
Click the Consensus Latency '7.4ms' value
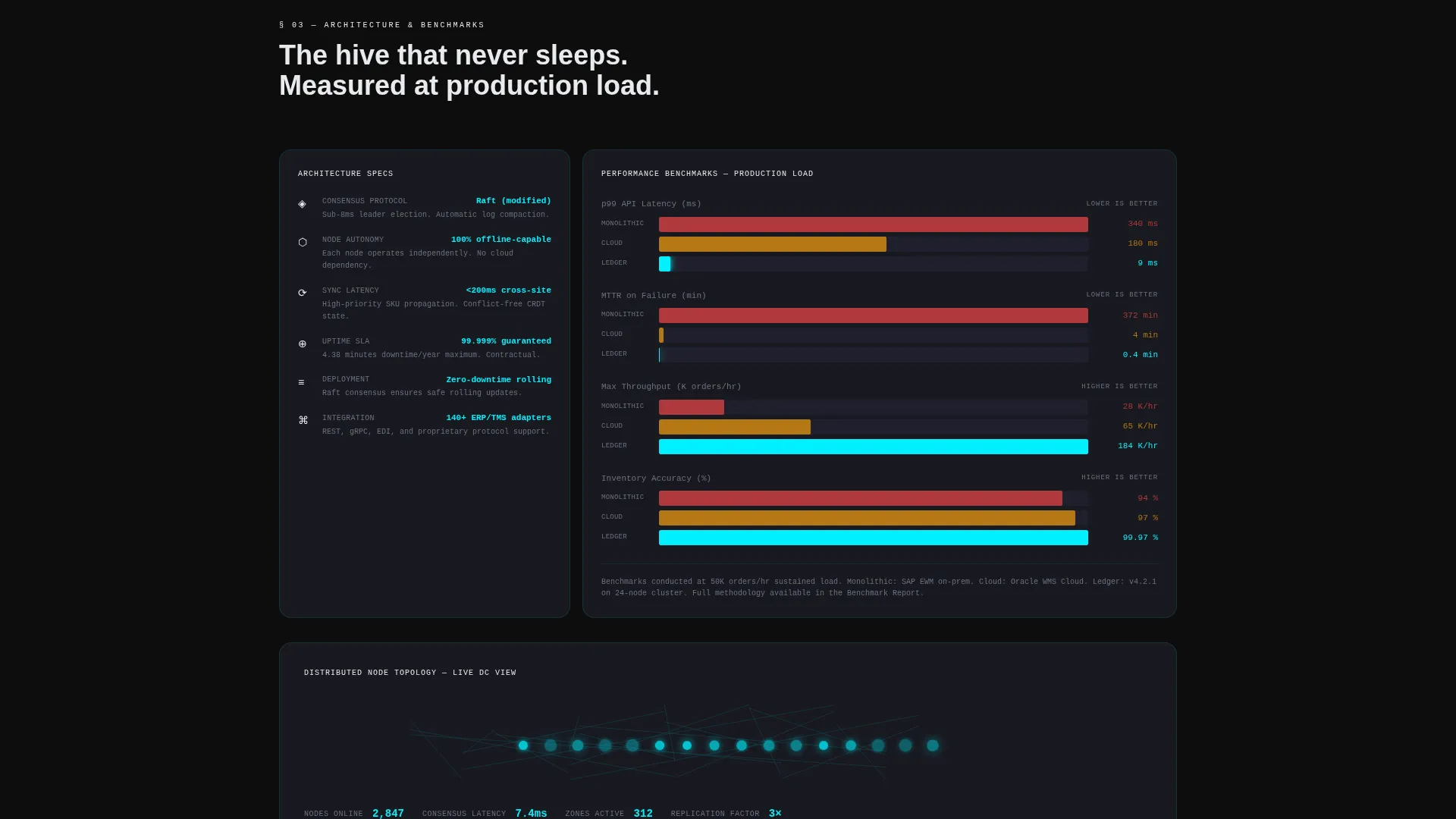click(x=531, y=813)
